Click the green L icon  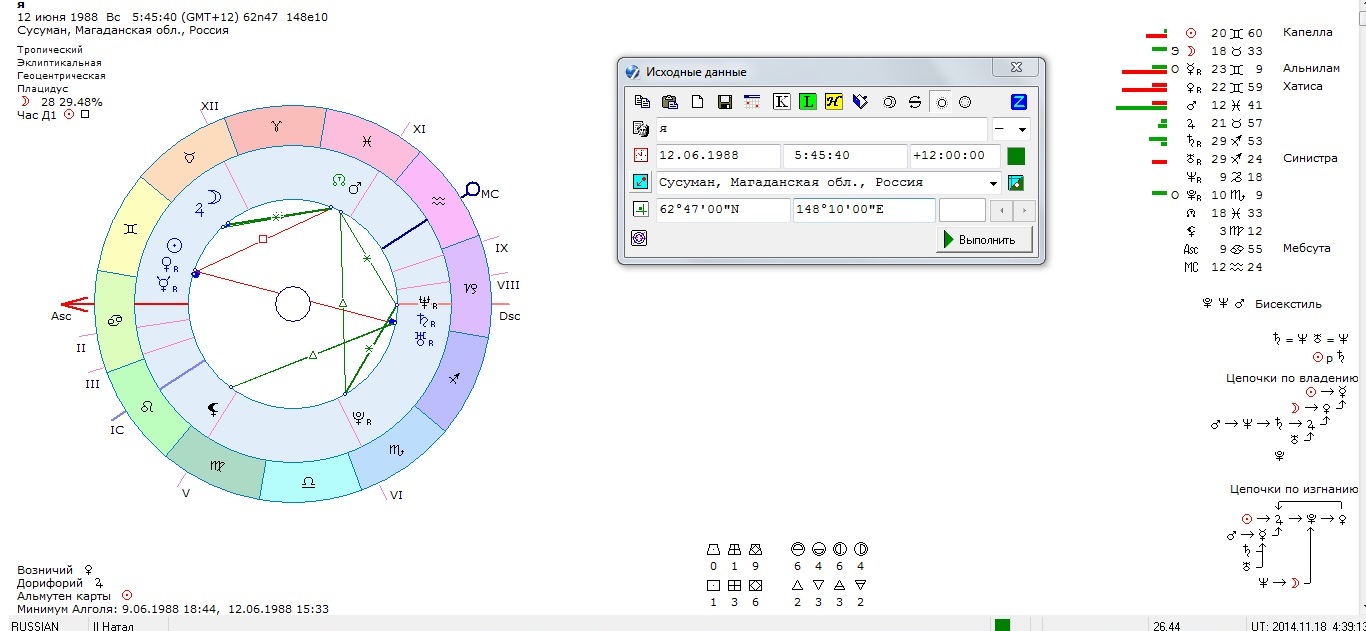pyautogui.click(x=807, y=102)
